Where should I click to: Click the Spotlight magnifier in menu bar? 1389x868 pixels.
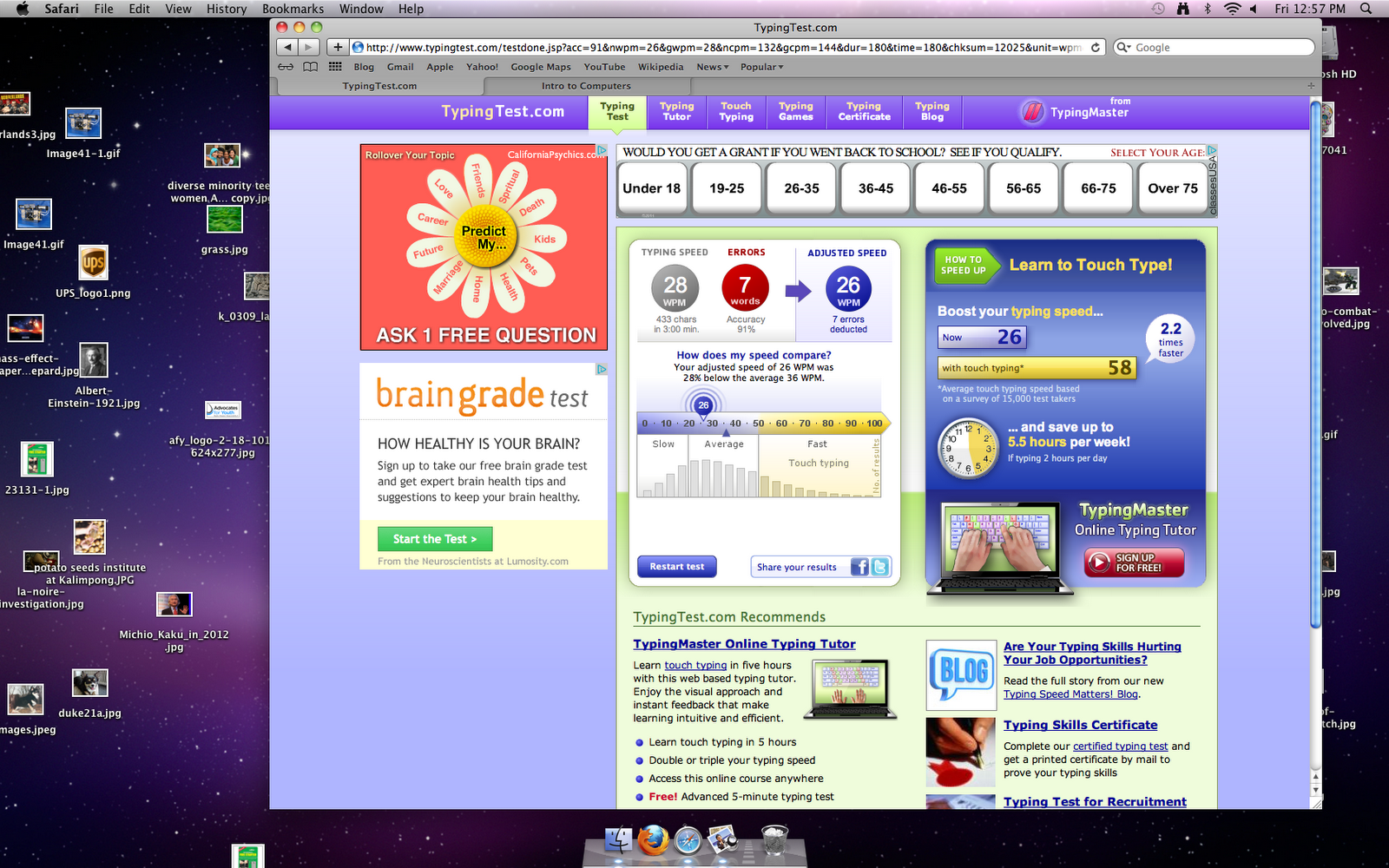pos(1366,9)
